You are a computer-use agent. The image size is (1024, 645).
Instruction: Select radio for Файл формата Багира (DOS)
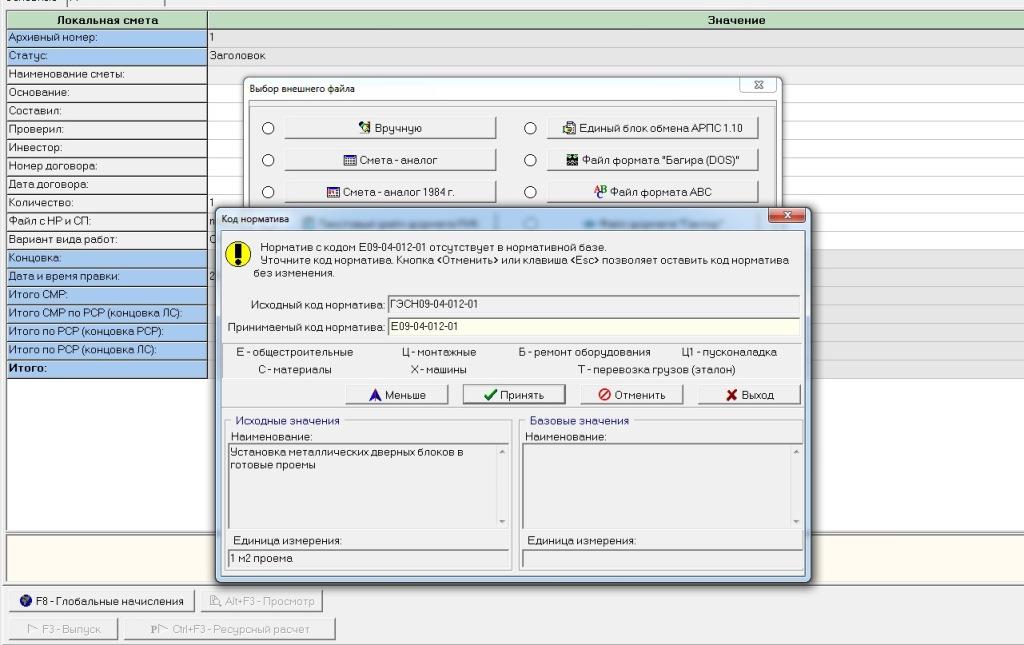[x=530, y=160]
